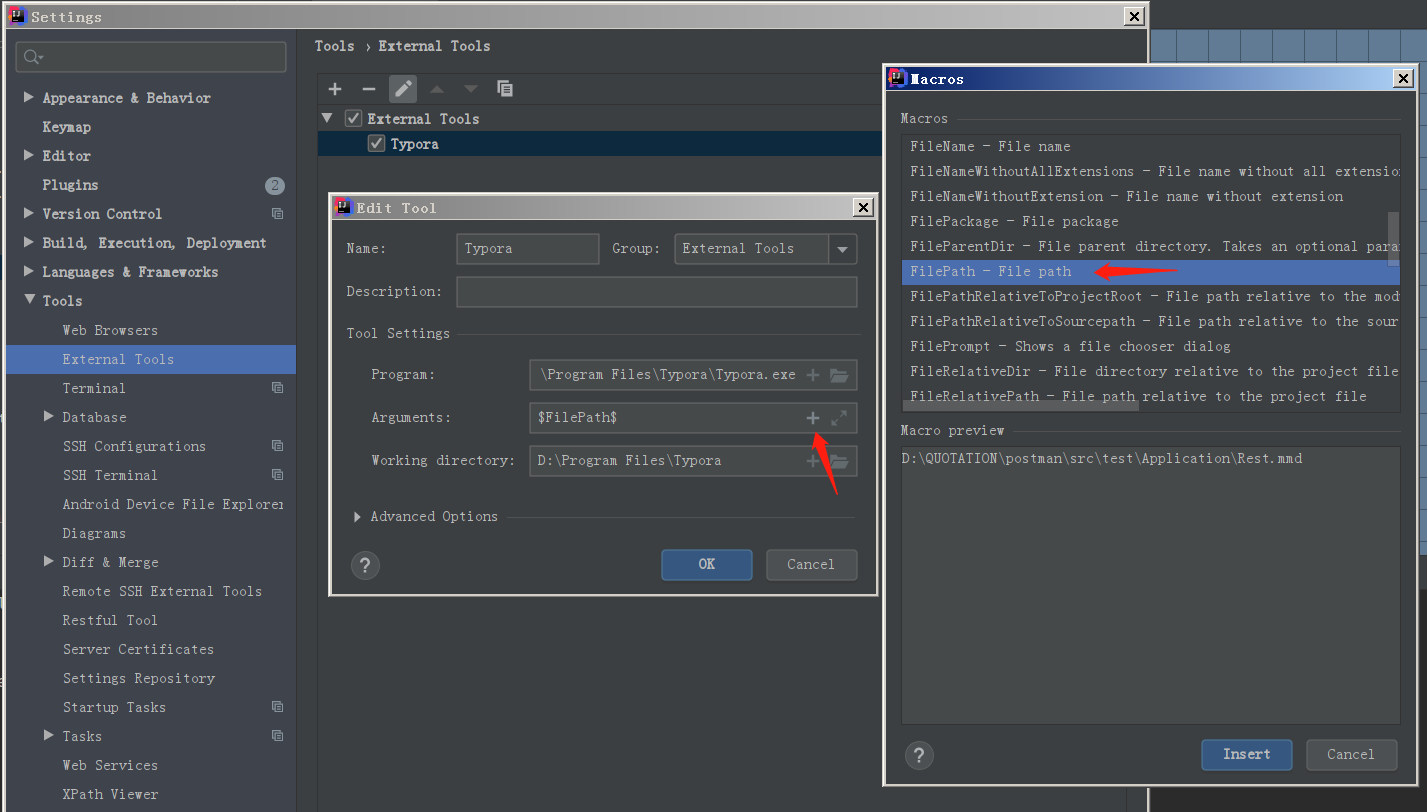The height and width of the screenshot is (812, 1427).
Task: Edit the Typora tool settings
Action: 402,89
